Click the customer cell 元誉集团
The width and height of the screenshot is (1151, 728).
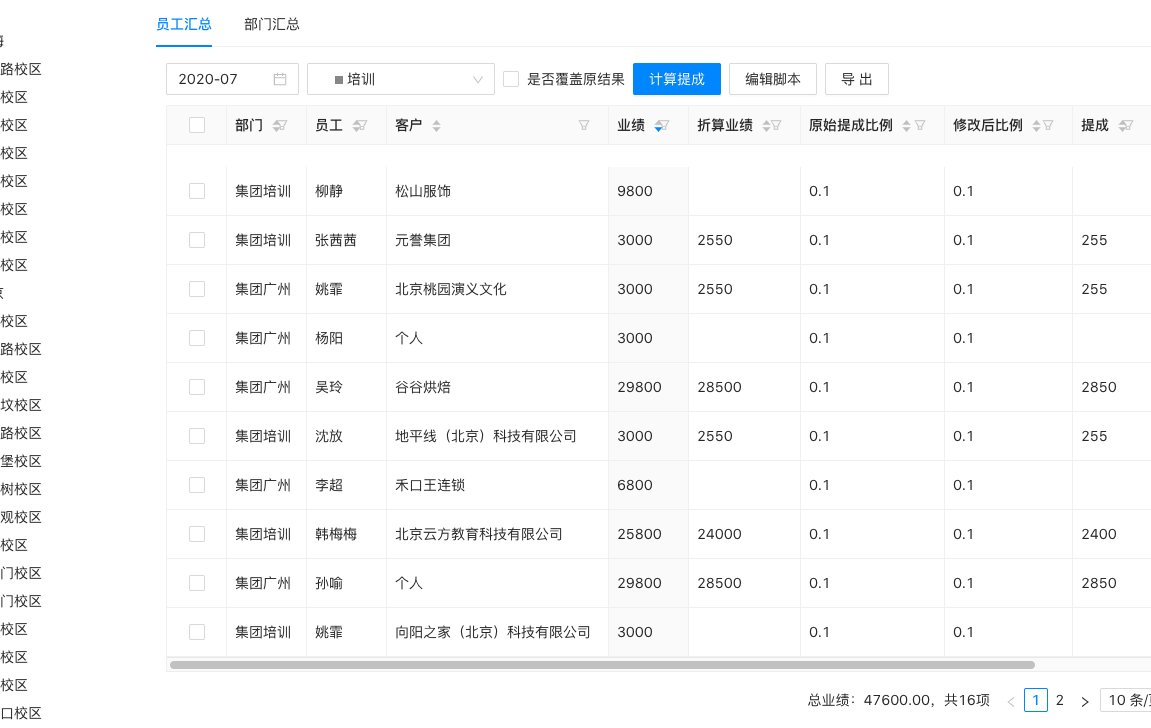423,240
